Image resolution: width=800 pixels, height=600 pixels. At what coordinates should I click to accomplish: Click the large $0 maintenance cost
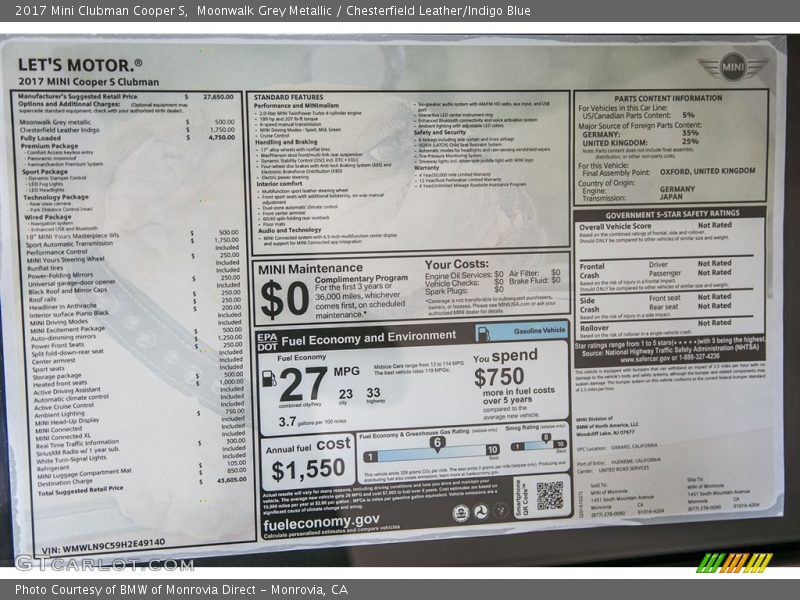pyautogui.click(x=285, y=299)
